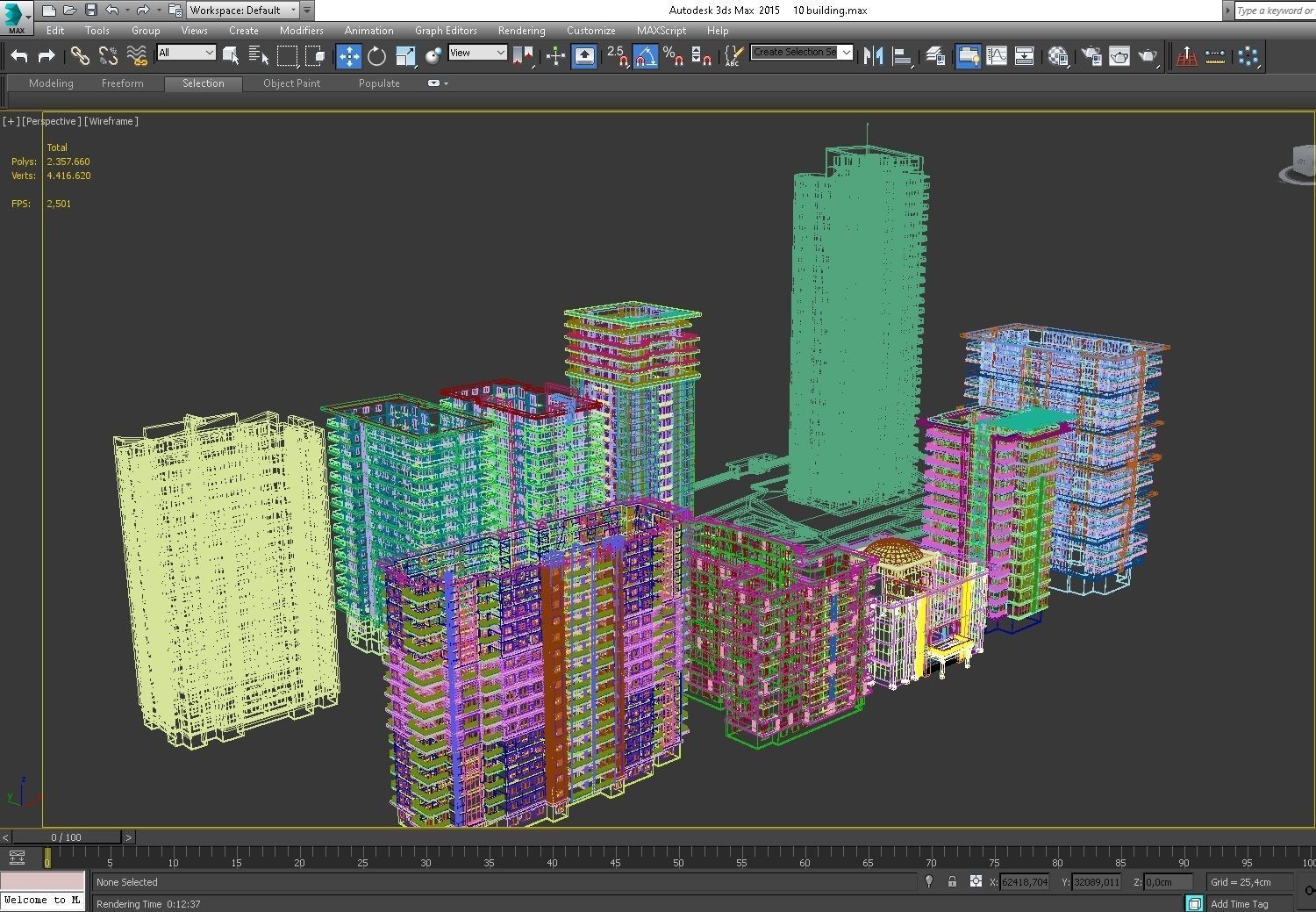Viewport: 1316px width, 912px height.
Task: Activate the Select and Move tool
Action: click(x=349, y=56)
